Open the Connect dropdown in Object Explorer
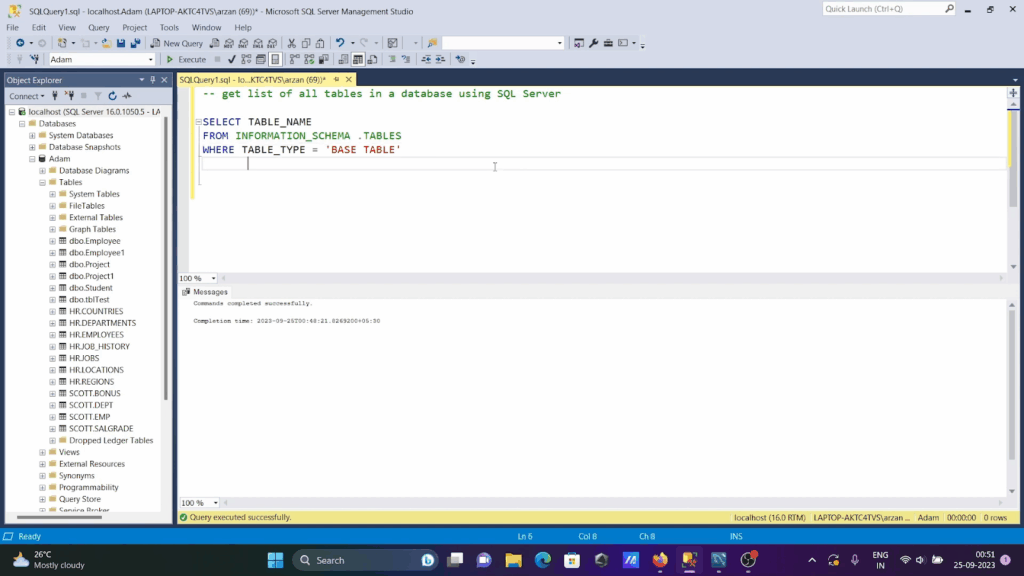1024x576 pixels. coord(27,96)
